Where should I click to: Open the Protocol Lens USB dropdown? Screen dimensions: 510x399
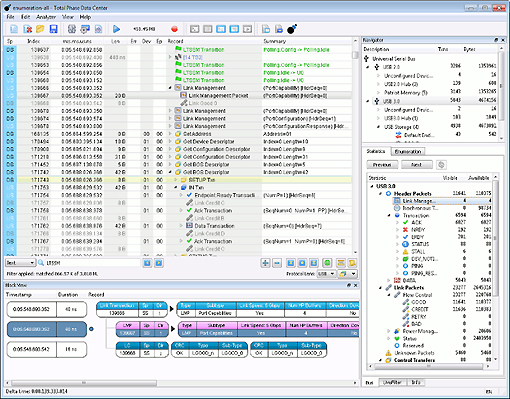(326, 274)
